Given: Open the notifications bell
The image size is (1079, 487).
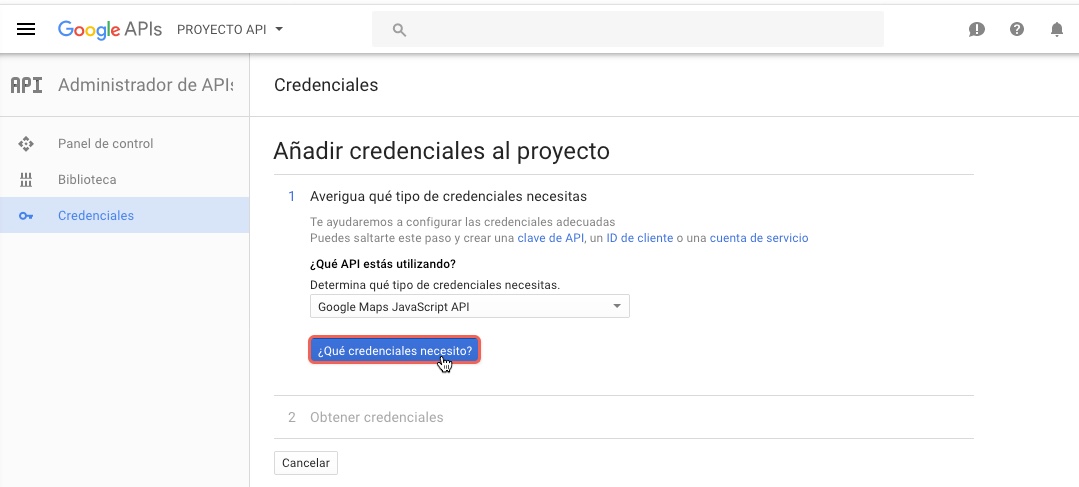Looking at the screenshot, I should pos(1057,30).
